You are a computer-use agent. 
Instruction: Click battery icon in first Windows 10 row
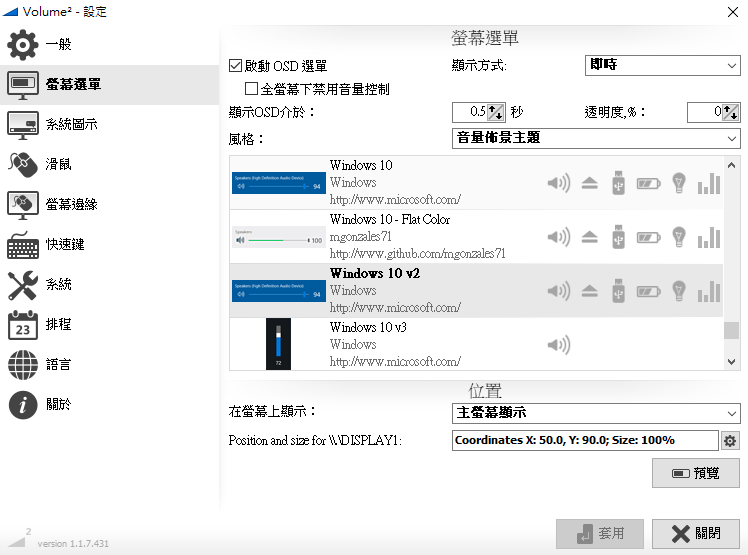tap(649, 183)
